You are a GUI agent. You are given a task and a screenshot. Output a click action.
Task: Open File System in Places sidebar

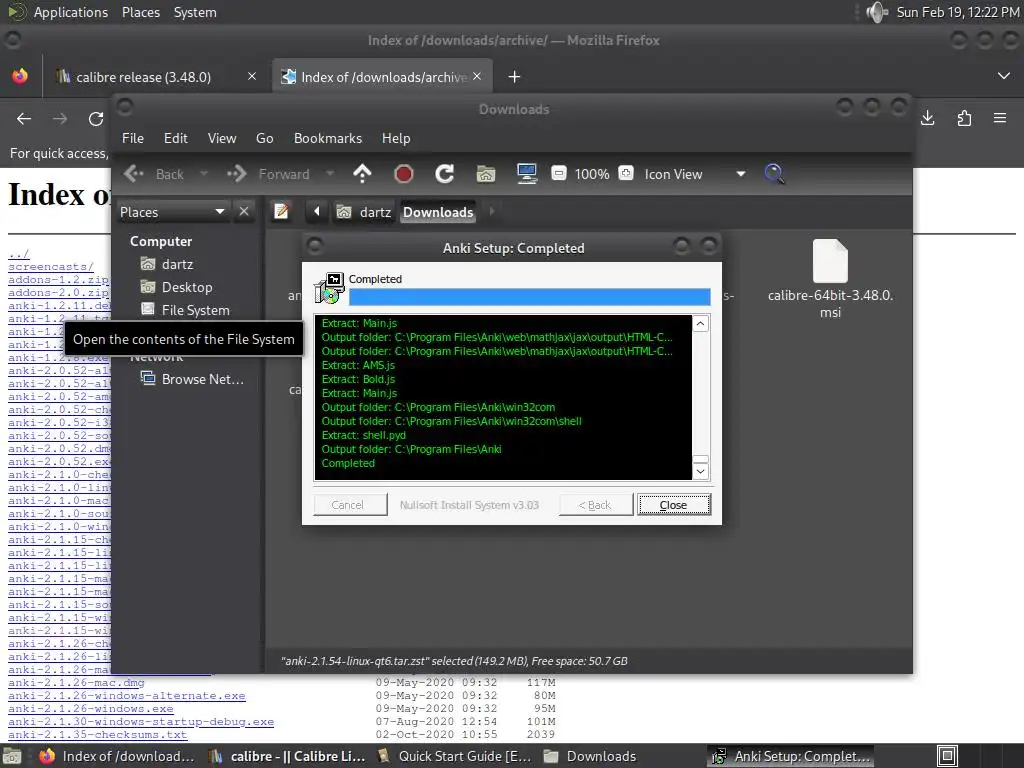pyautogui.click(x=185, y=310)
